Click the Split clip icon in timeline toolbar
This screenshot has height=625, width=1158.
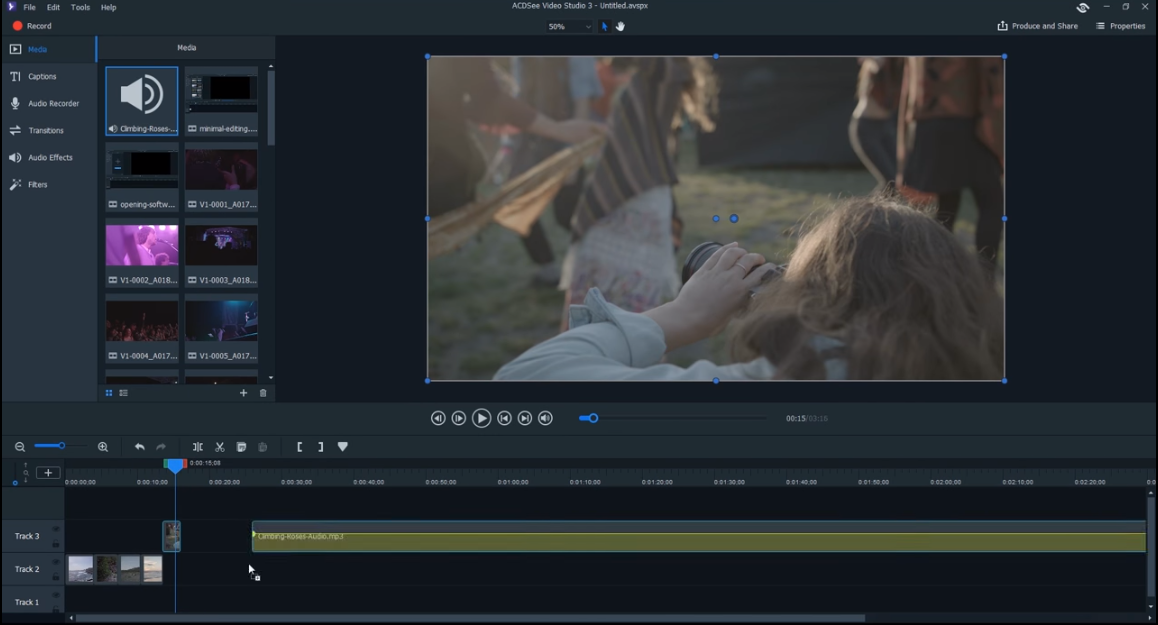pos(198,447)
